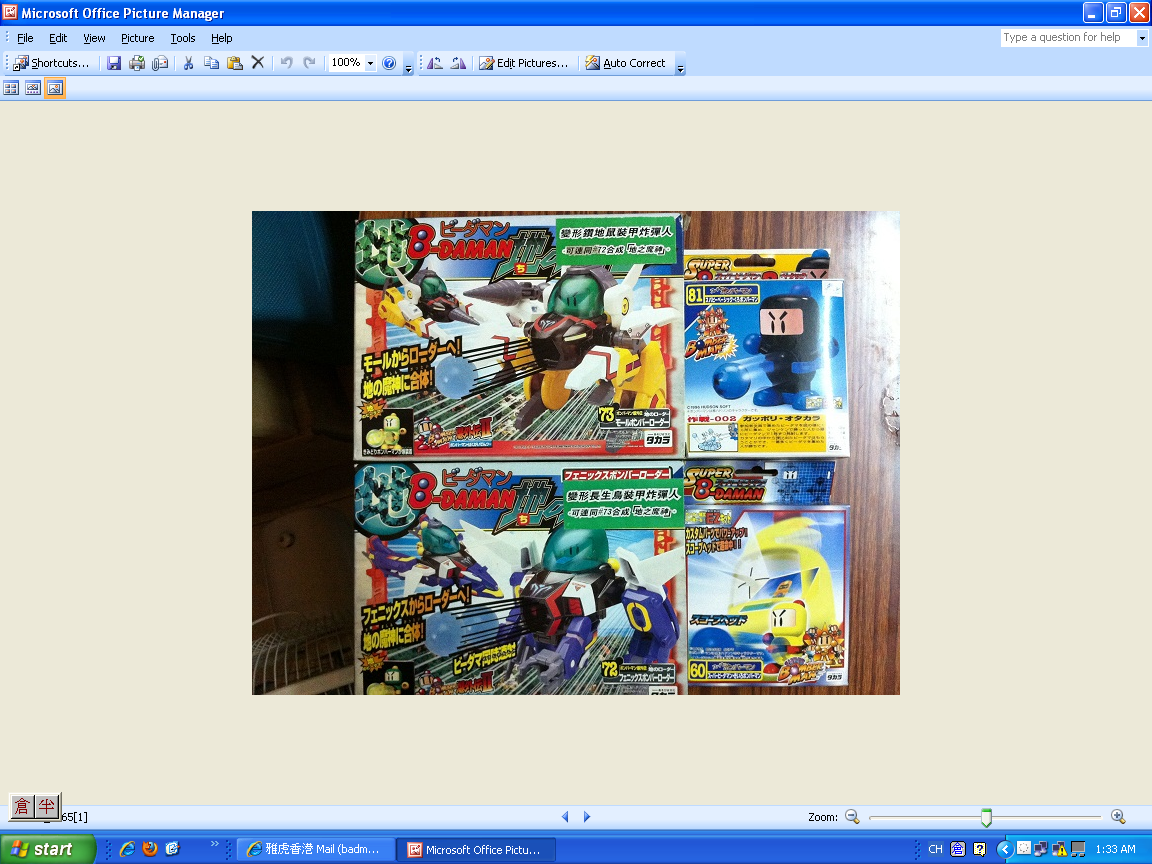The width and height of the screenshot is (1152, 864).
Task: Click the Cangjie input method tray icon
Action: coord(957,849)
